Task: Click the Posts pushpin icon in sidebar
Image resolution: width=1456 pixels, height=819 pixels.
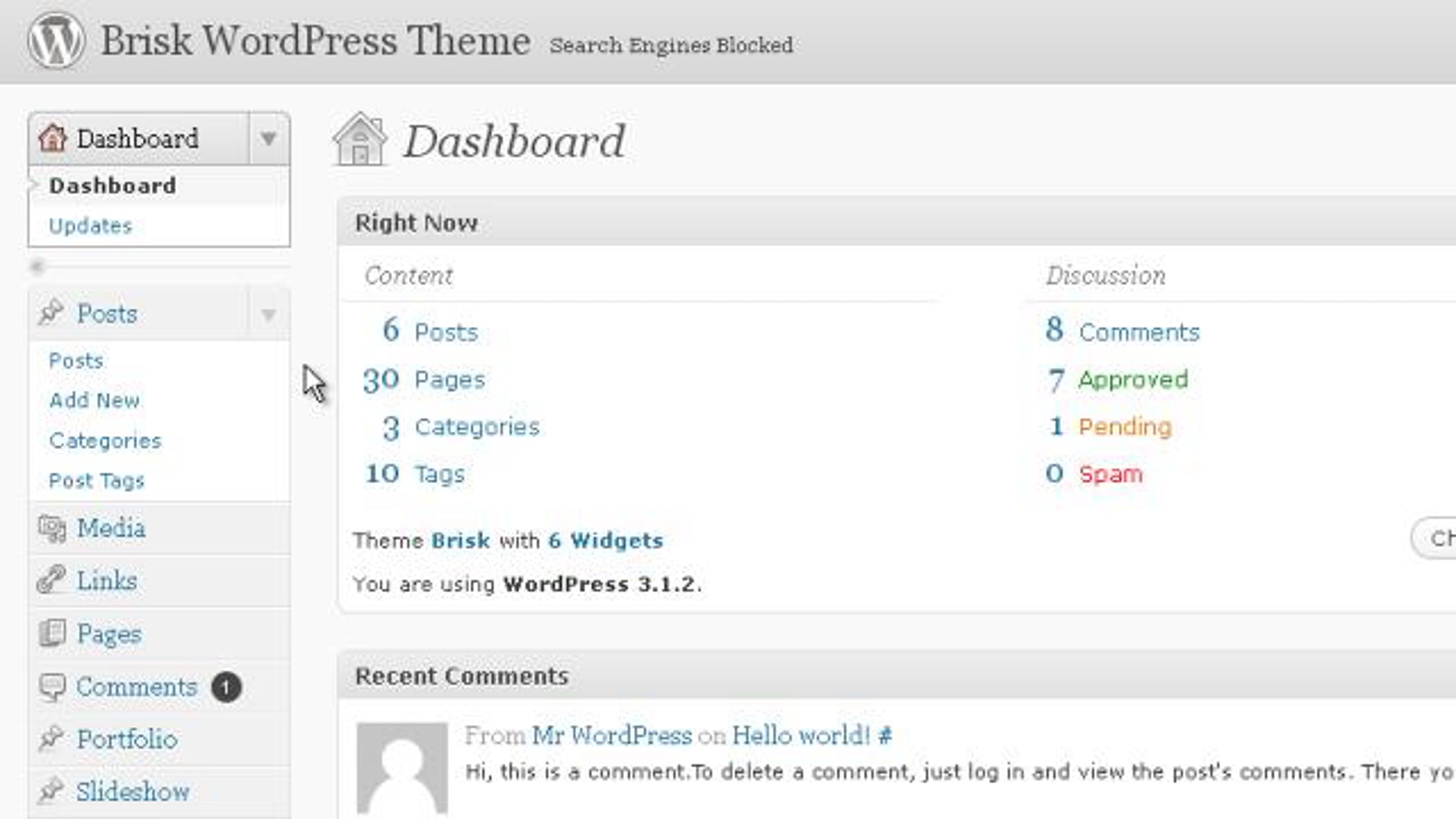Action: (x=51, y=312)
